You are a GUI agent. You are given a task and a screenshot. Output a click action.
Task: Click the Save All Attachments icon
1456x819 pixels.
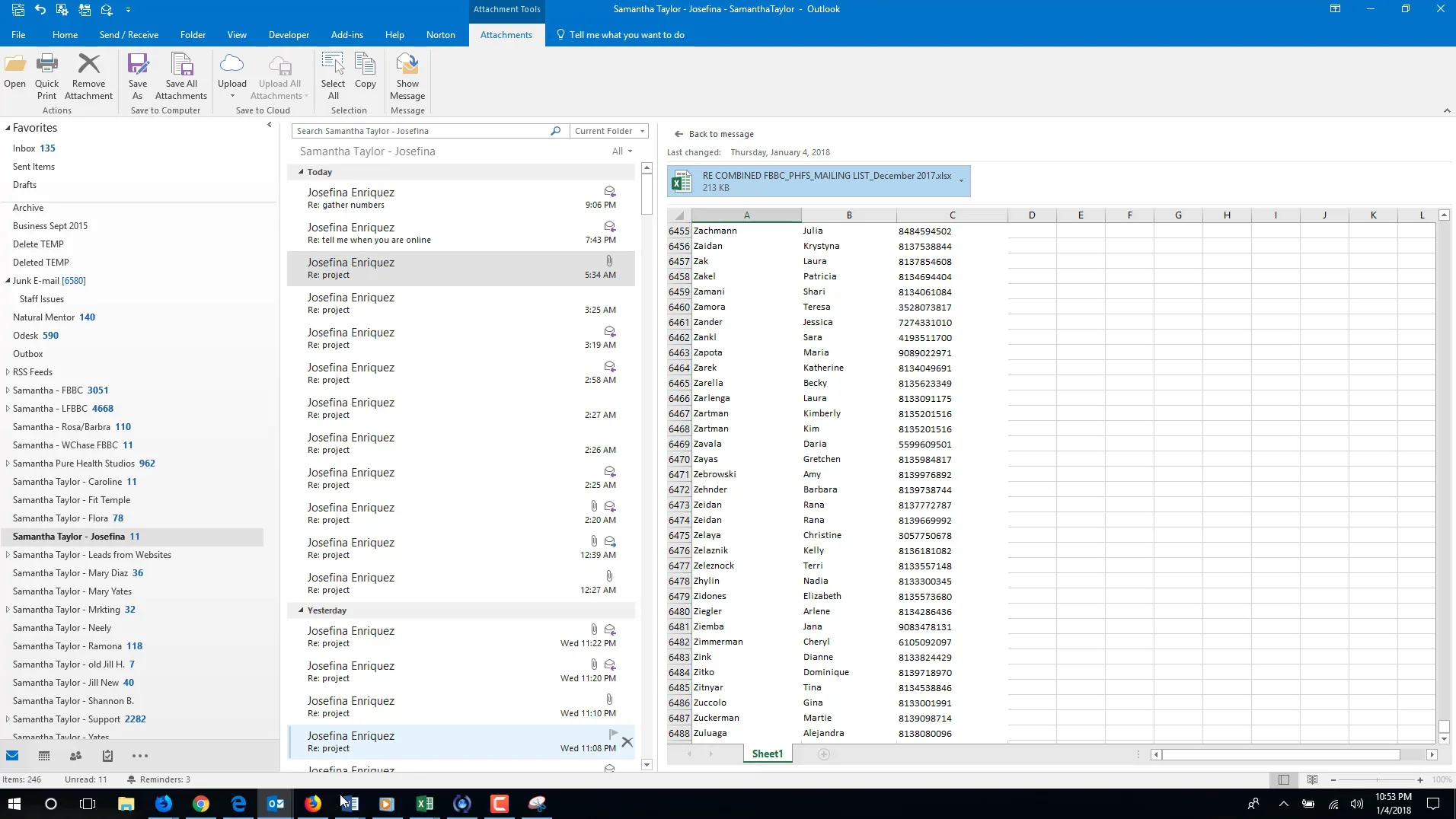tap(180, 75)
